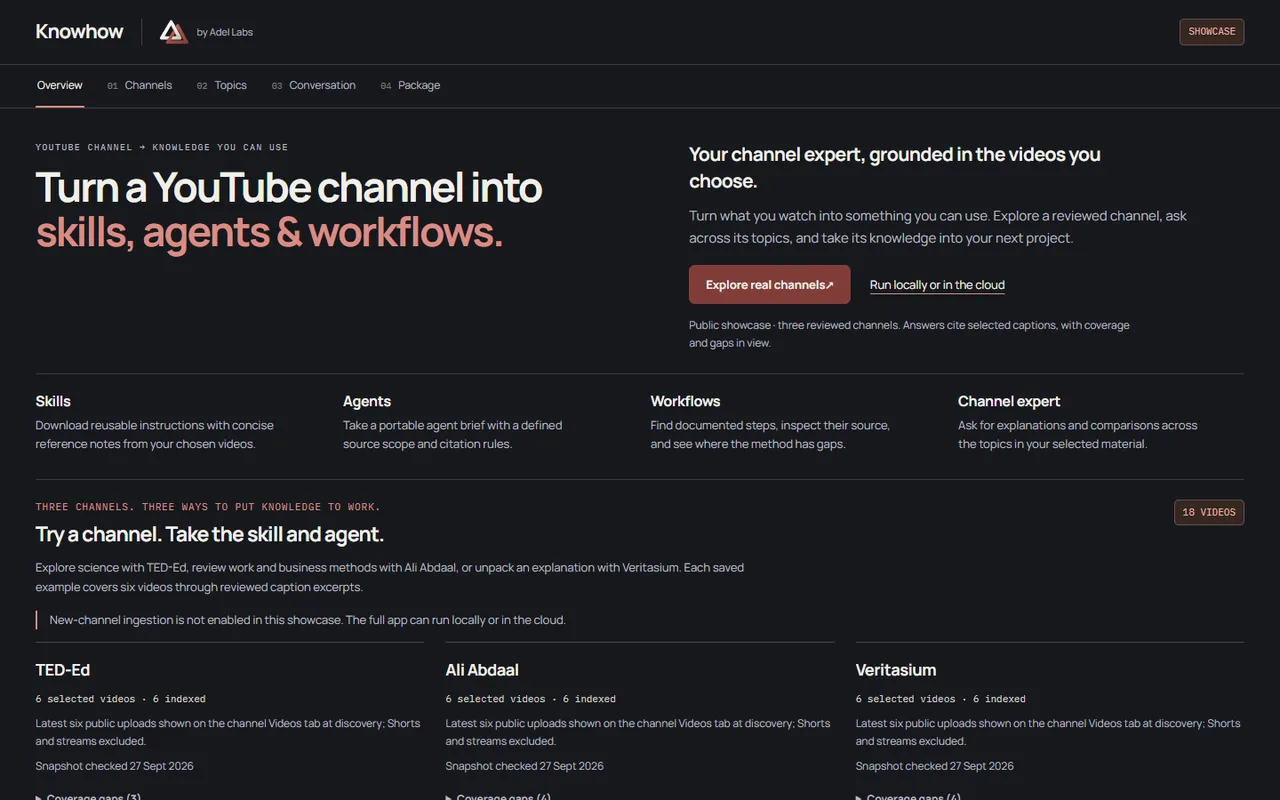
Task: Expand Coverage gaps under Veritasium
Action: [908, 796]
